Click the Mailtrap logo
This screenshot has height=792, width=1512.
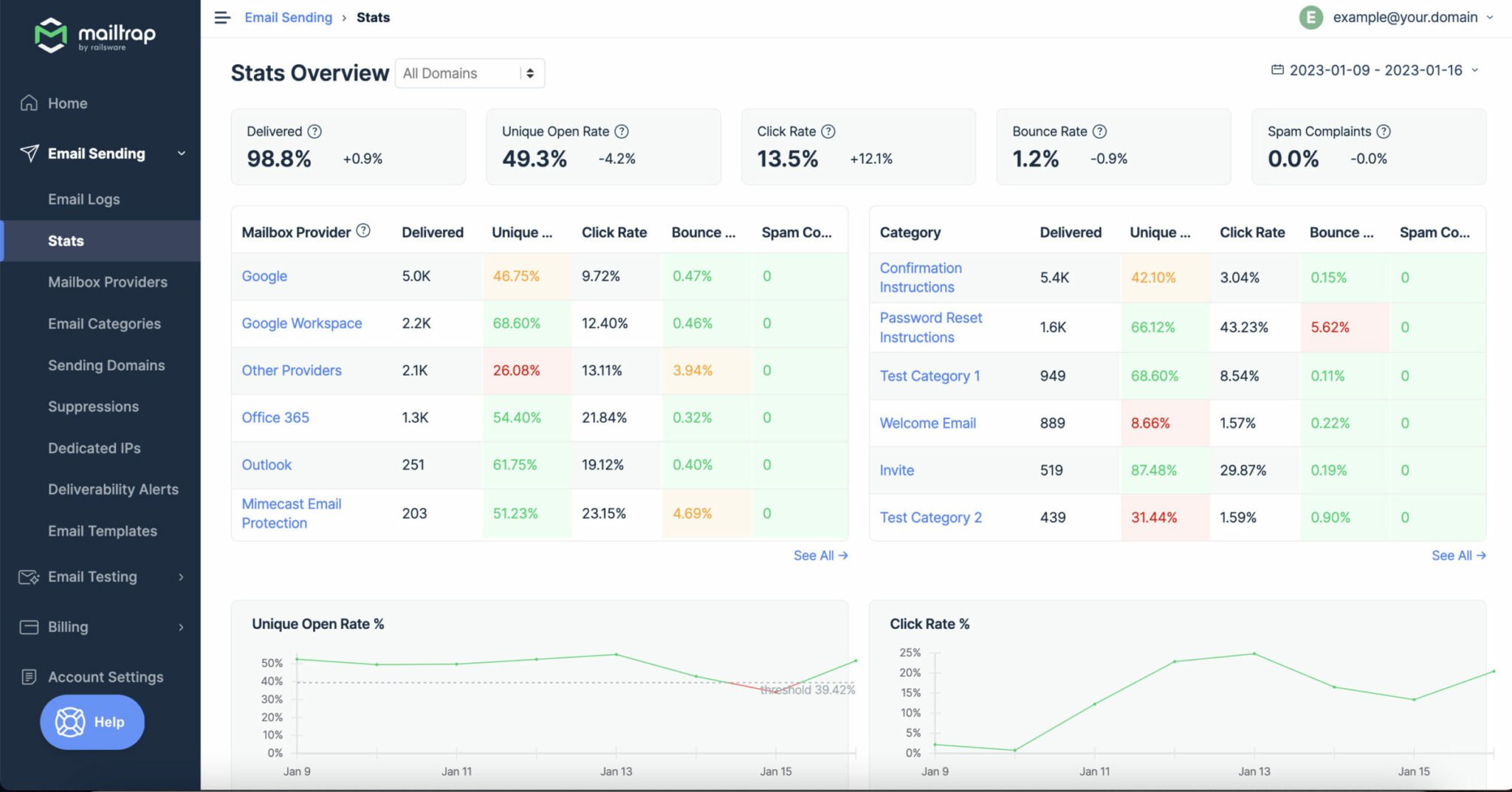pyautogui.click(x=95, y=35)
